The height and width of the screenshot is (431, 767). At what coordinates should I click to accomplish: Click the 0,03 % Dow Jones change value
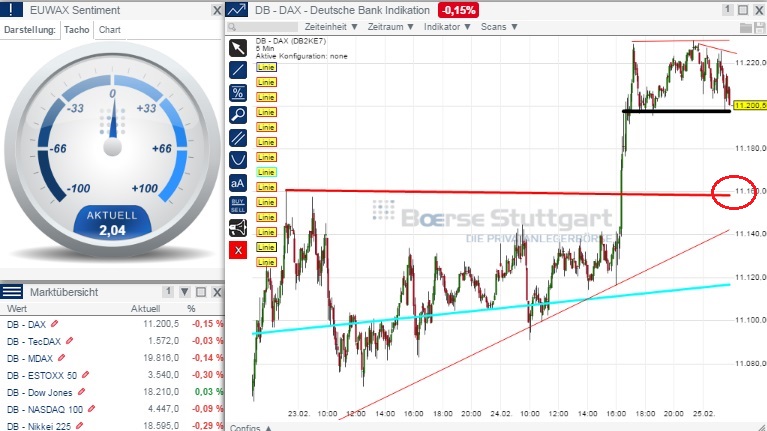click(x=208, y=392)
